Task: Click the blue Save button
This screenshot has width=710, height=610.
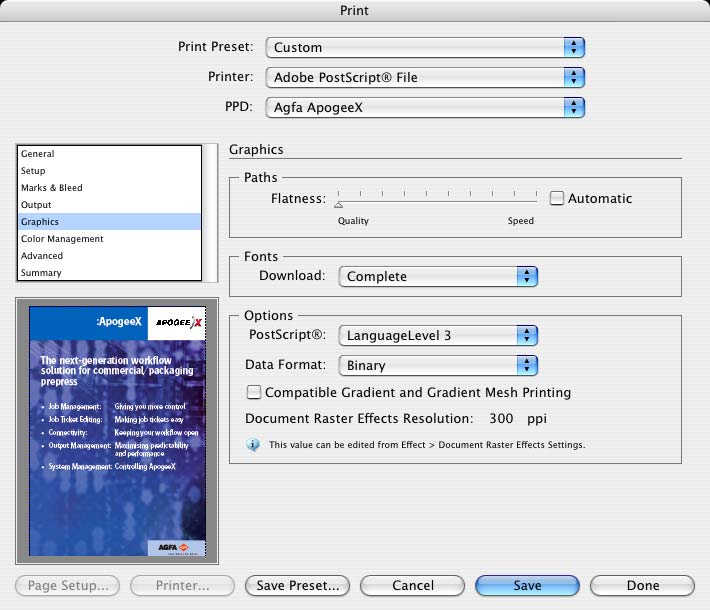Action: pos(528,586)
